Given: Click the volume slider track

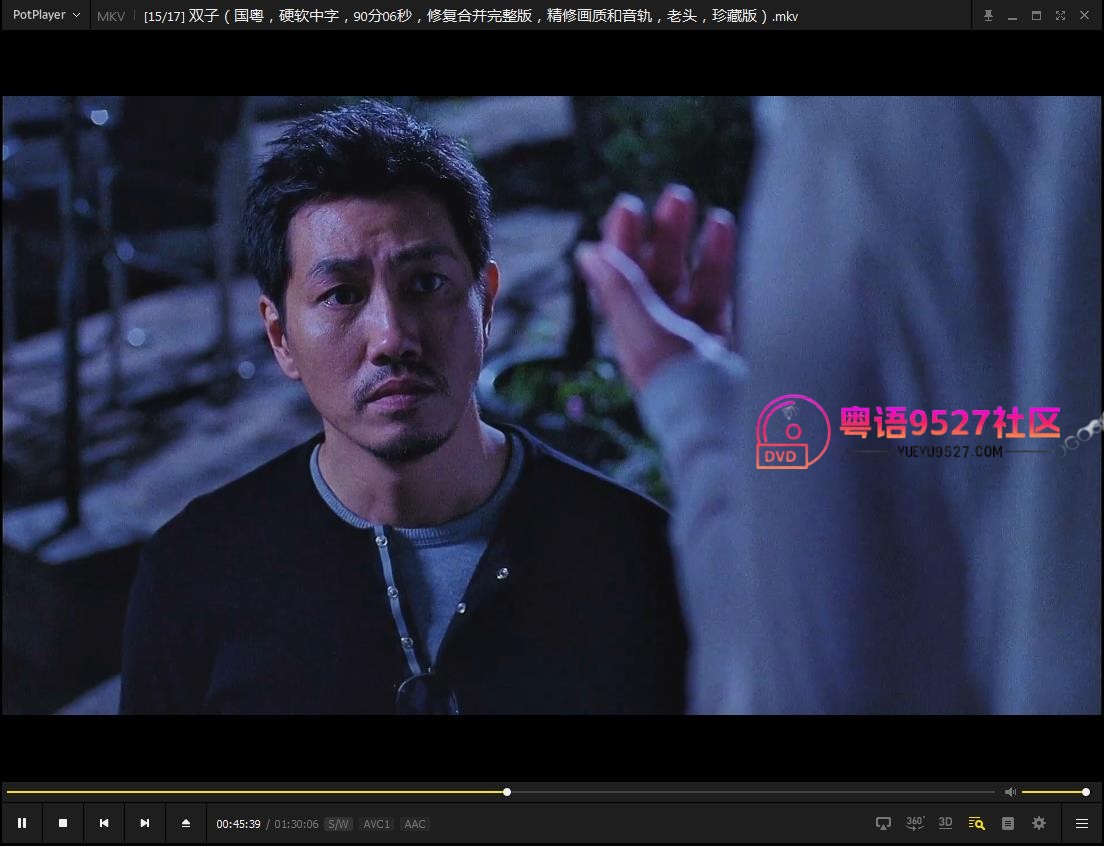Looking at the screenshot, I should click(x=1054, y=792).
